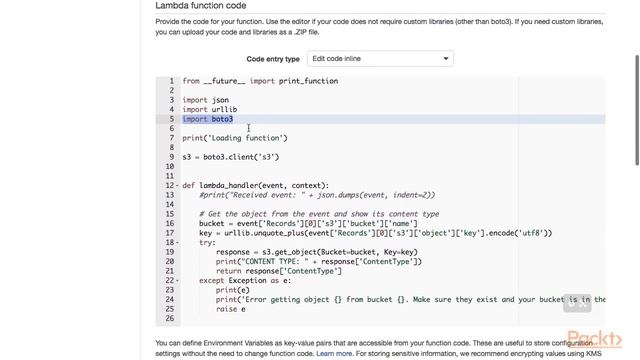Click the highlighted 'import boto3' line
The height and width of the screenshot is (360, 640).
[208, 119]
